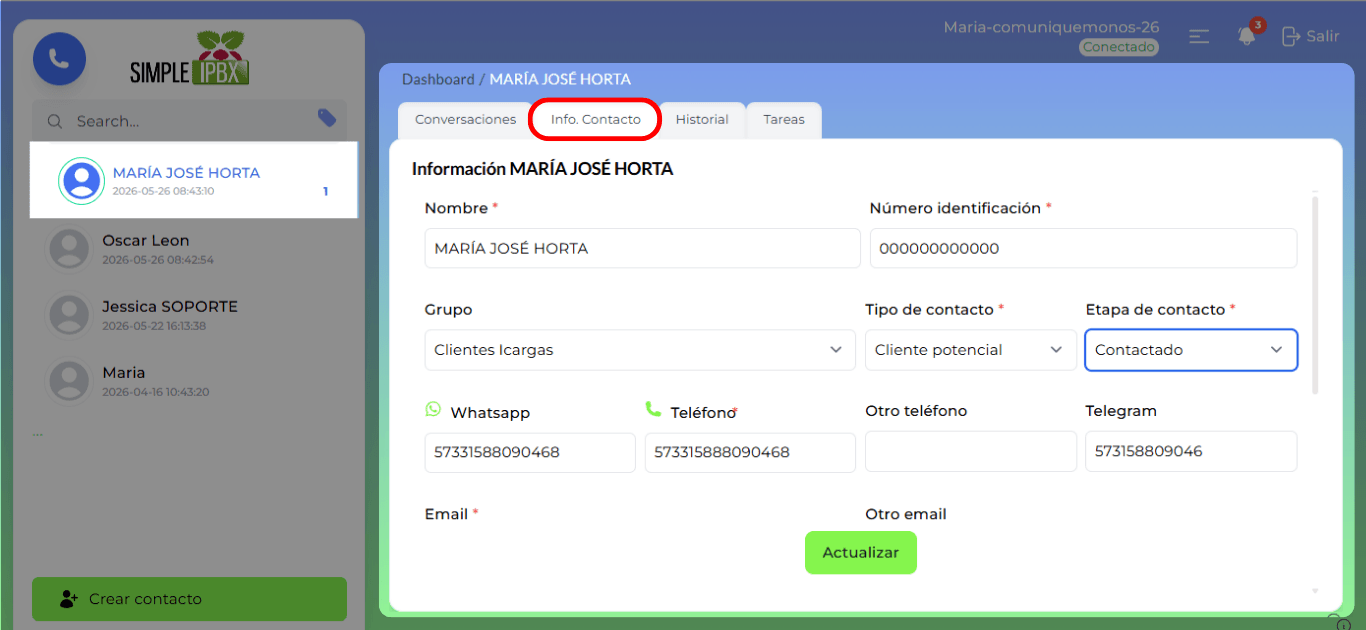
Task: Click the Maria-comuniquemonos-26 username
Action: [1051, 27]
